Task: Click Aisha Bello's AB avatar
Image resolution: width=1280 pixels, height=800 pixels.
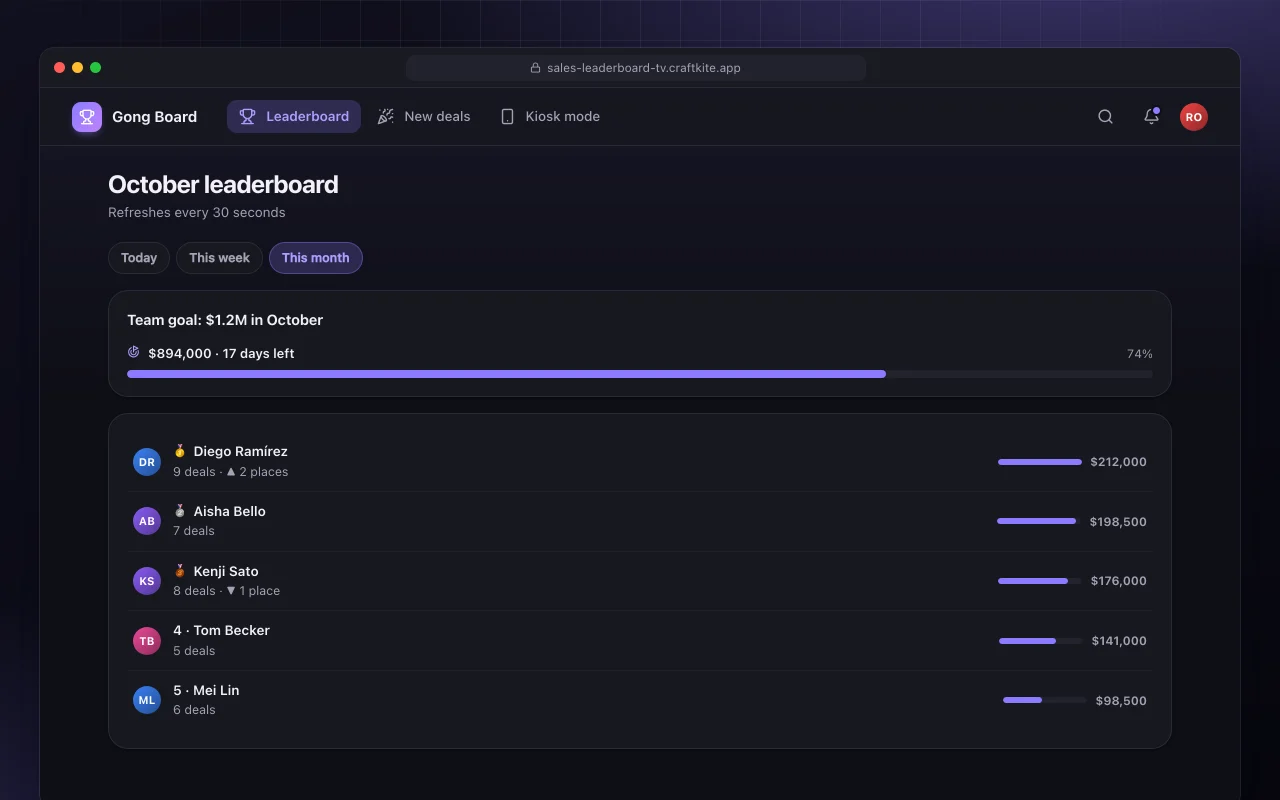Action: 147,521
